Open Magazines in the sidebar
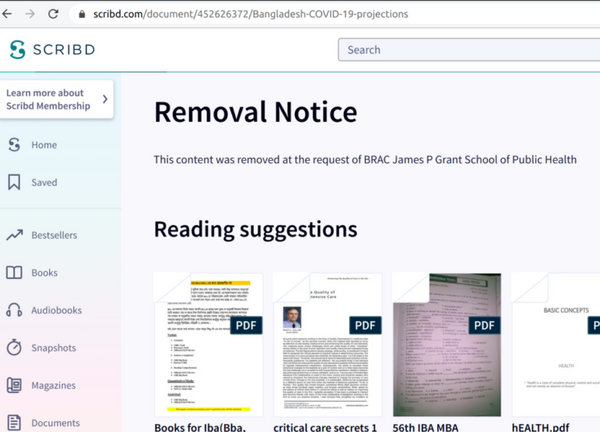This screenshot has height=432, width=600. tap(53, 385)
